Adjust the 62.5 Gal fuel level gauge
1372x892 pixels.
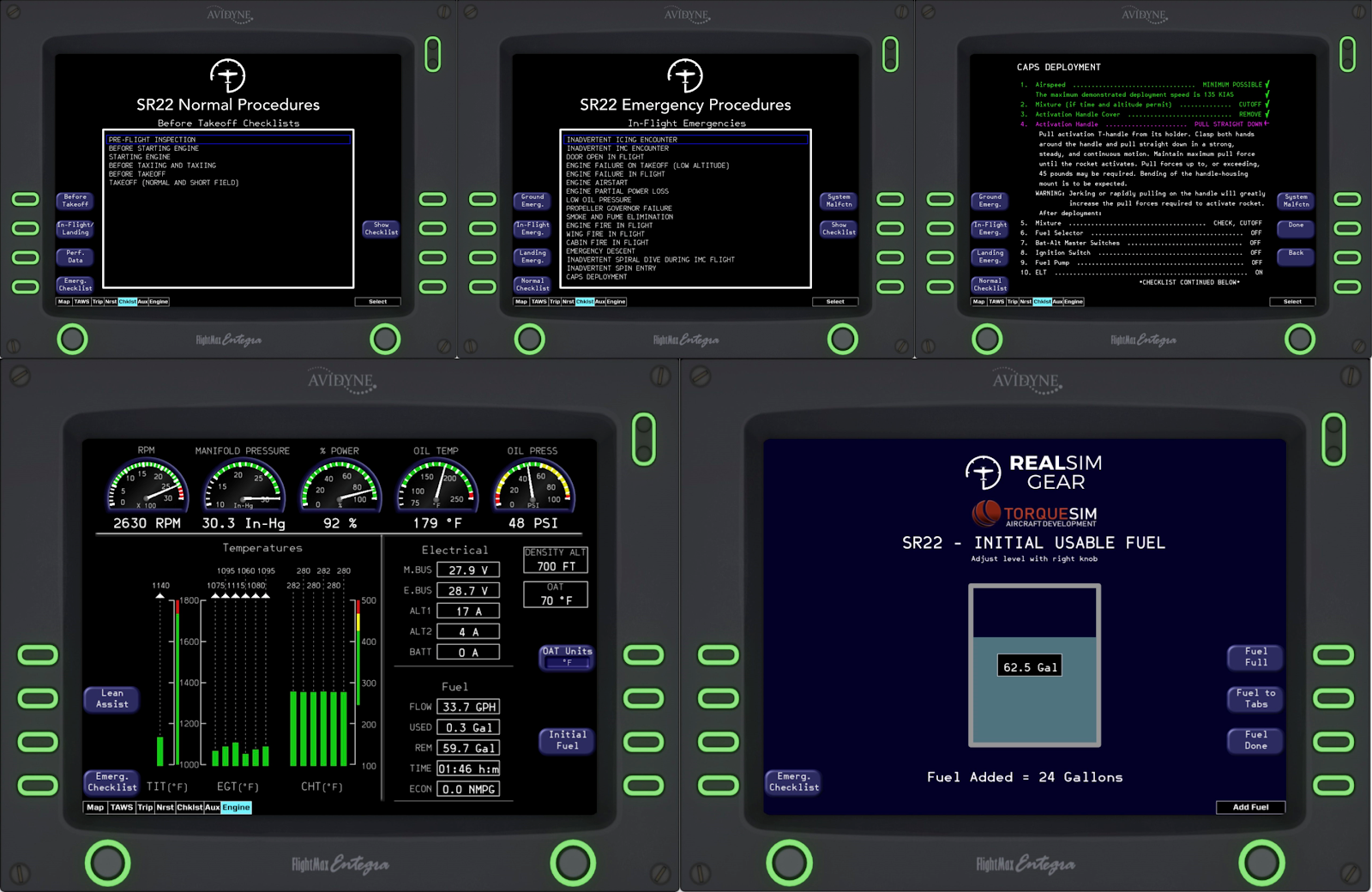(1033, 666)
